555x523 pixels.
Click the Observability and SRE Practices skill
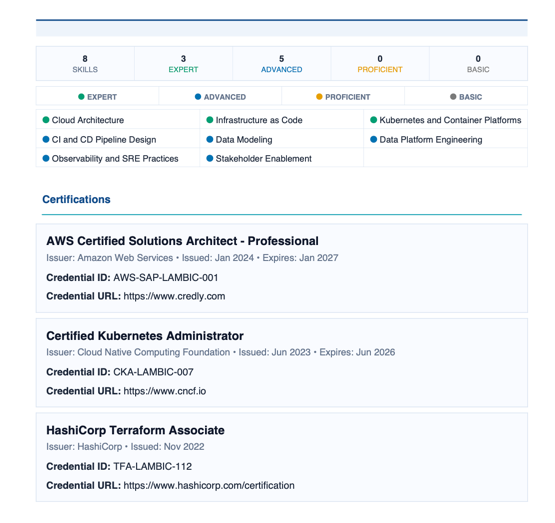[115, 159]
